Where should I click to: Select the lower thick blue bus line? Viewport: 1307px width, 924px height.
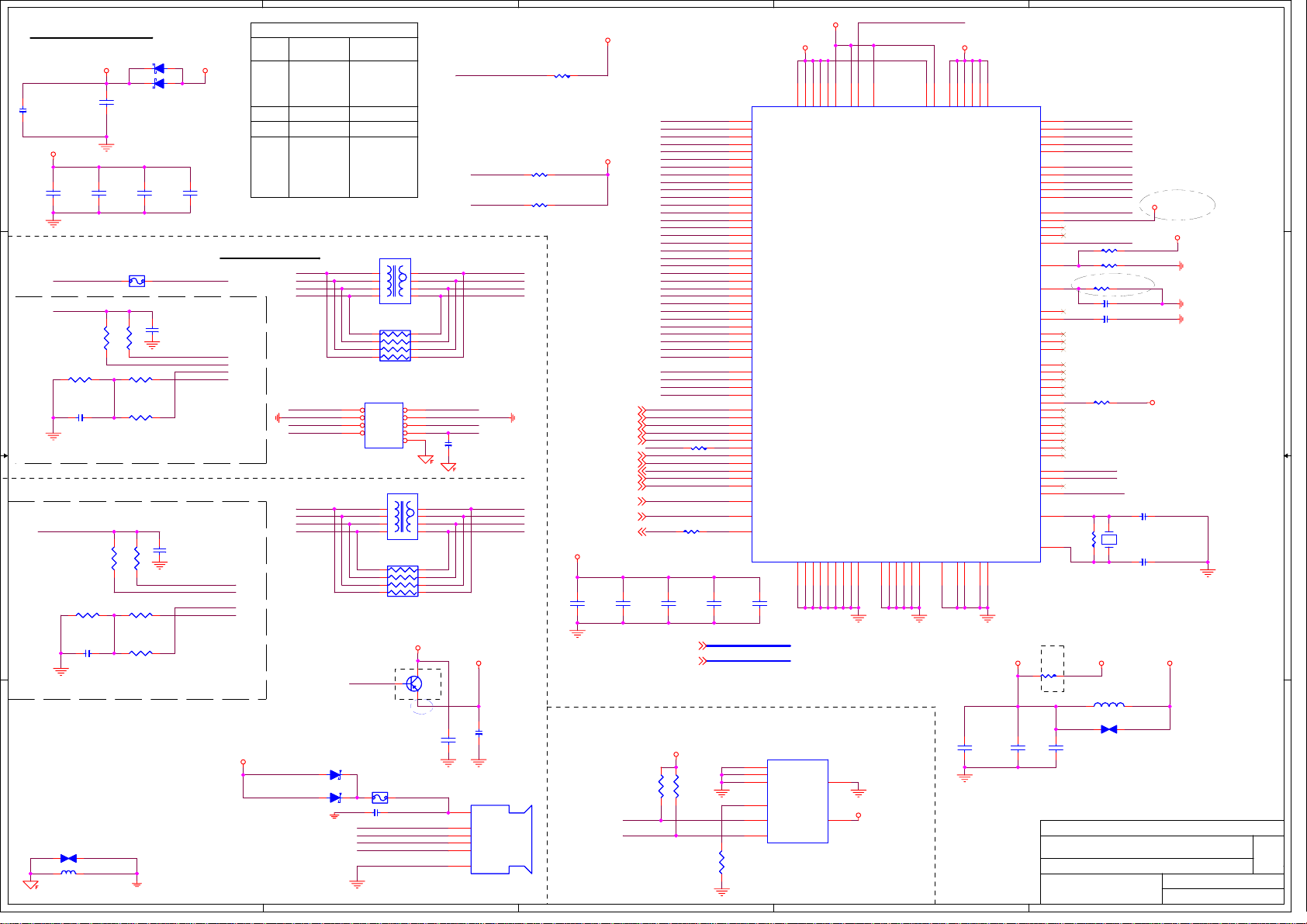(x=749, y=661)
